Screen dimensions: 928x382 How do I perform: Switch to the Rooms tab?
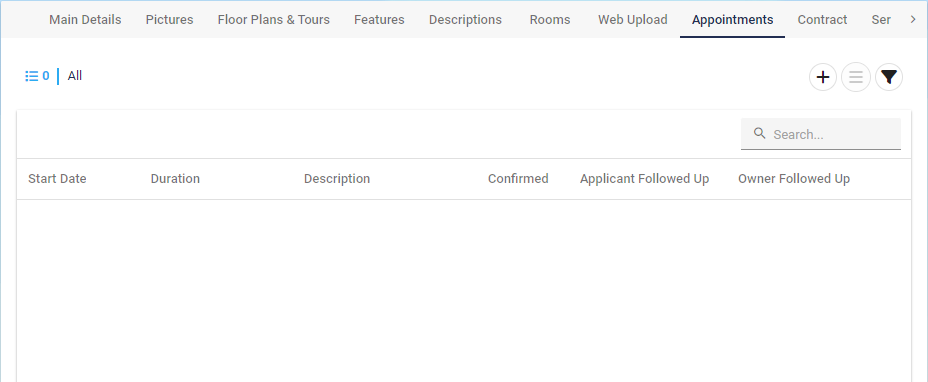coord(550,20)
